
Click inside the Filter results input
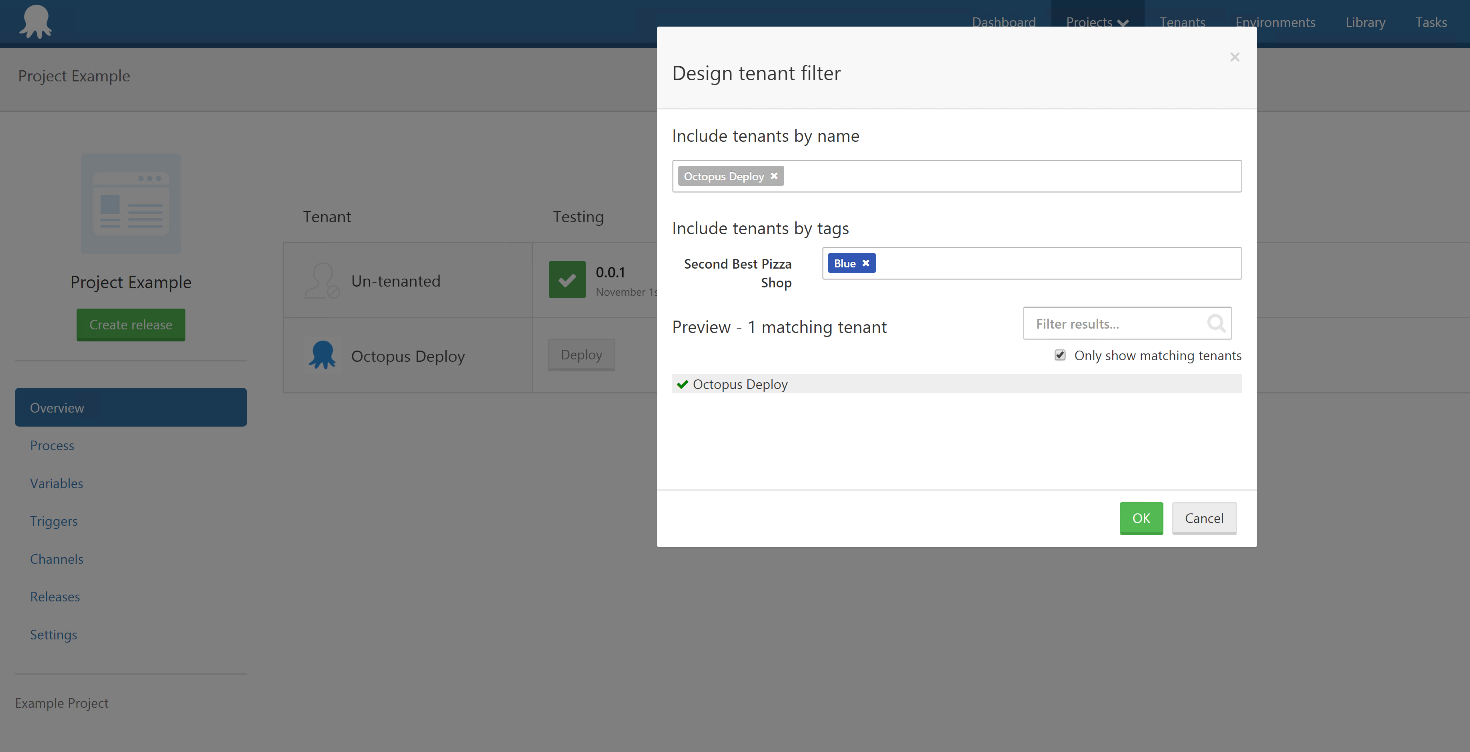pyautogui.click(x=1110, y=323)
